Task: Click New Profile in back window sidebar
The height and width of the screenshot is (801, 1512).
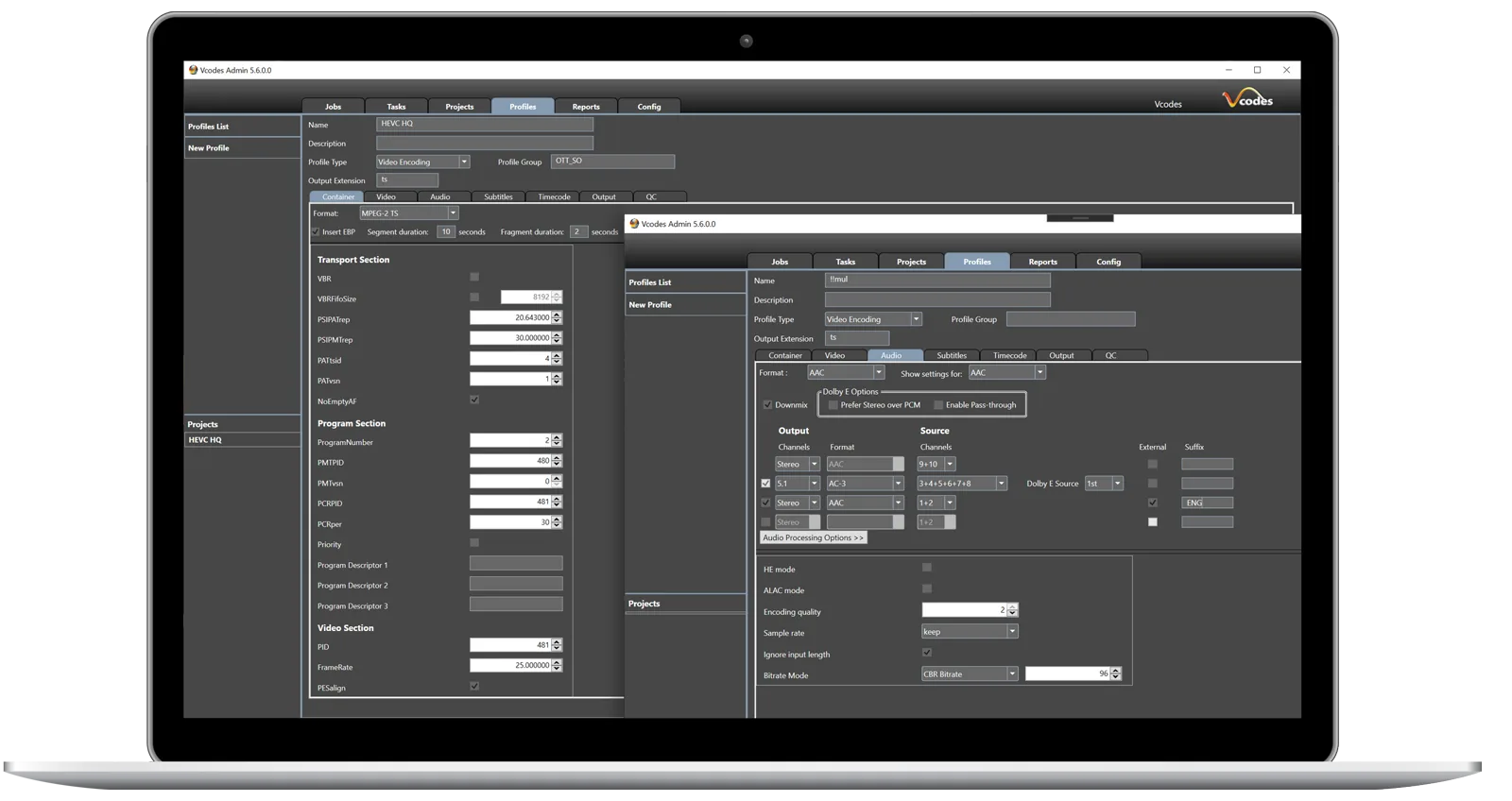Action: tap(242, 148)
